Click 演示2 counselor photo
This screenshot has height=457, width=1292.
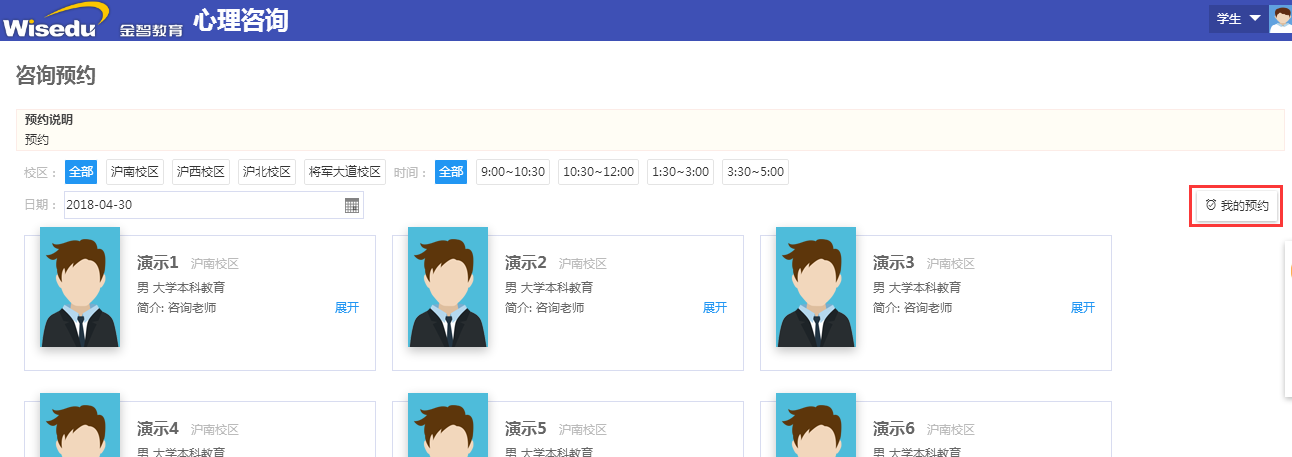click(448, 287)
